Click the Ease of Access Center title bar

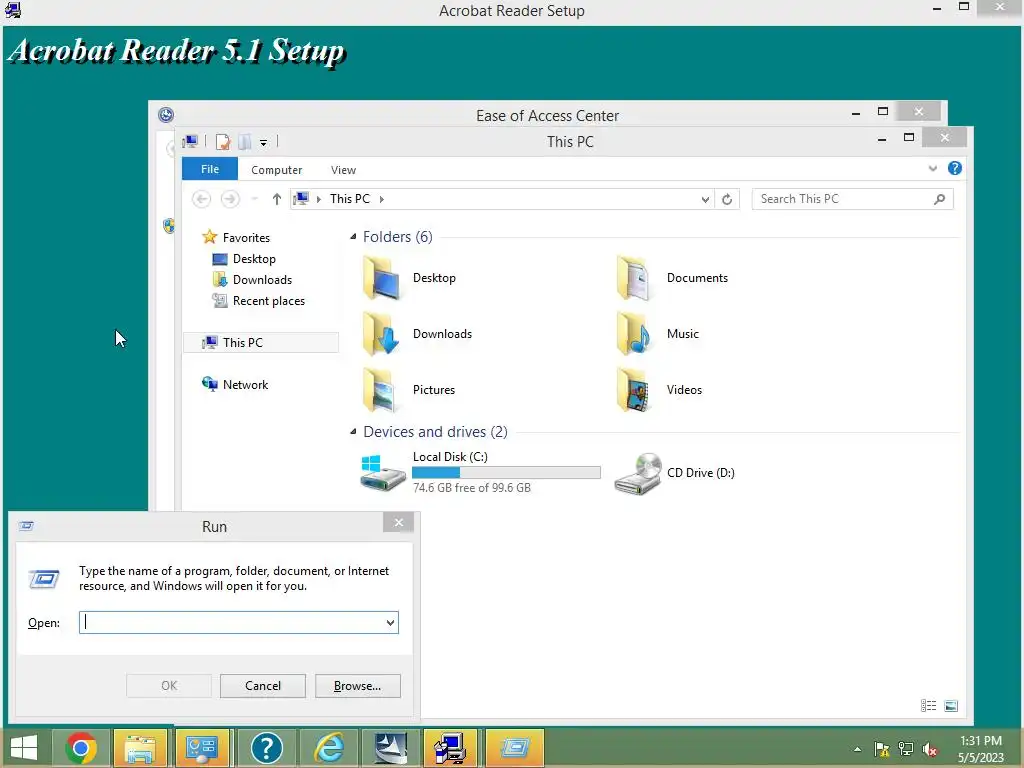click(x=547, y=116)
